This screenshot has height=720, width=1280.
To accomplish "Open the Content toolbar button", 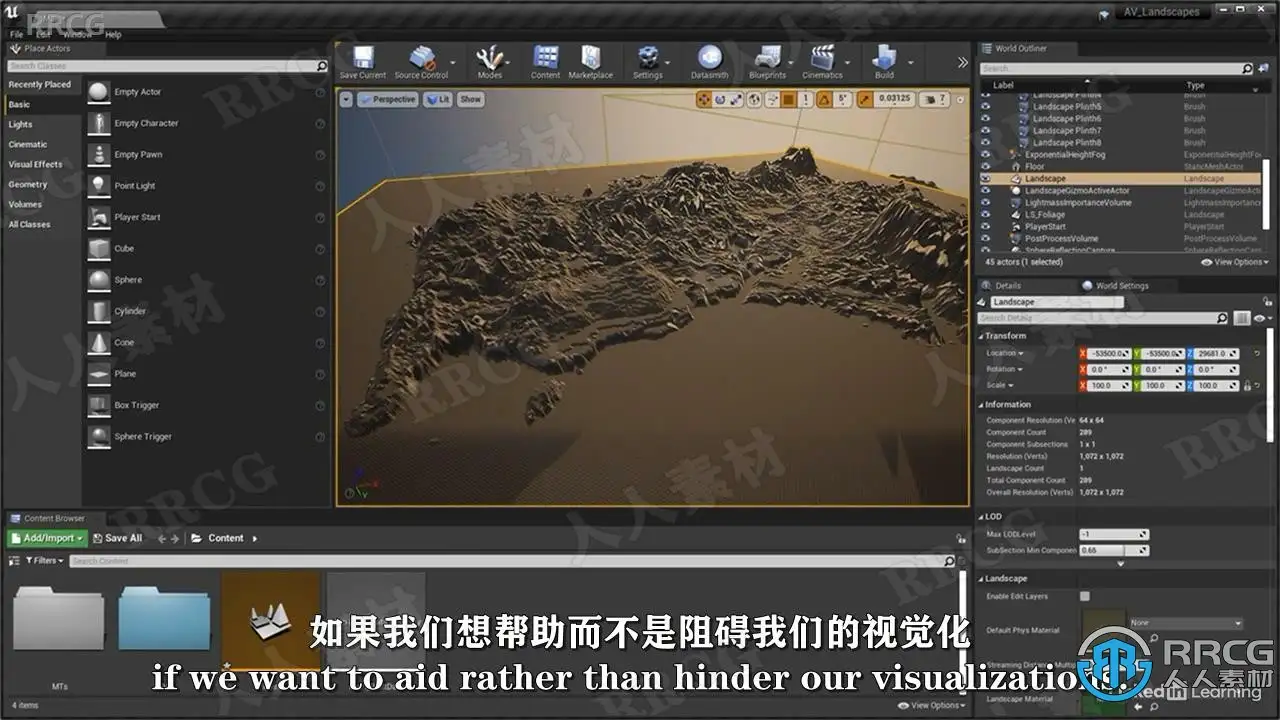I will pyautogui.click(x=546, y=62).
